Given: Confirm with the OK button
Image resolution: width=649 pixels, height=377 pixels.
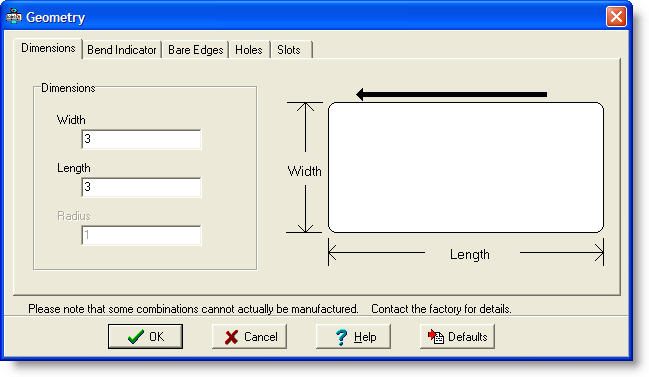Looking at the screenshot, I should pos(145,336).
